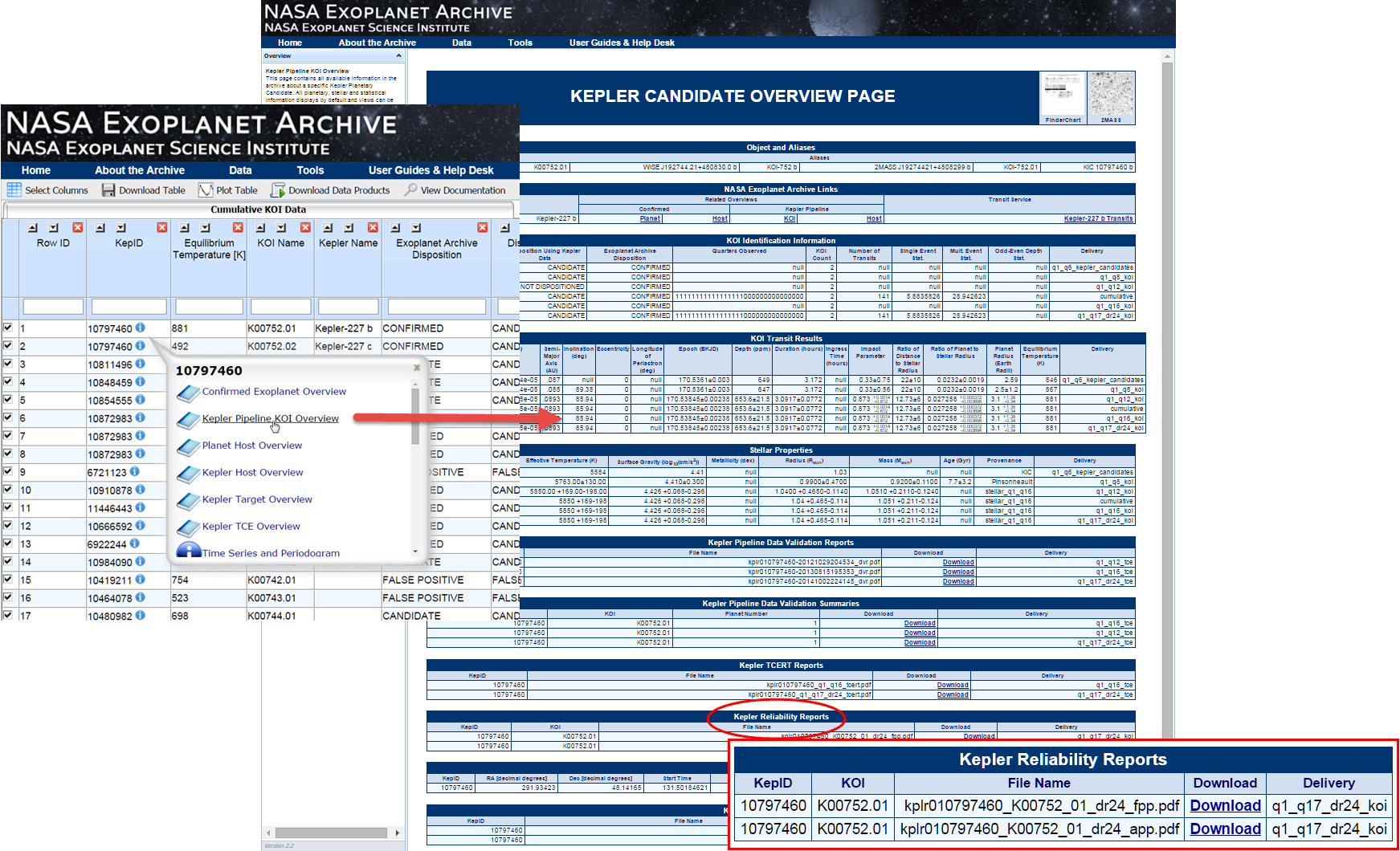Sort KOI Name column ascending
The width and height of the screenshot is (1400, 851).
coord(260,228)
